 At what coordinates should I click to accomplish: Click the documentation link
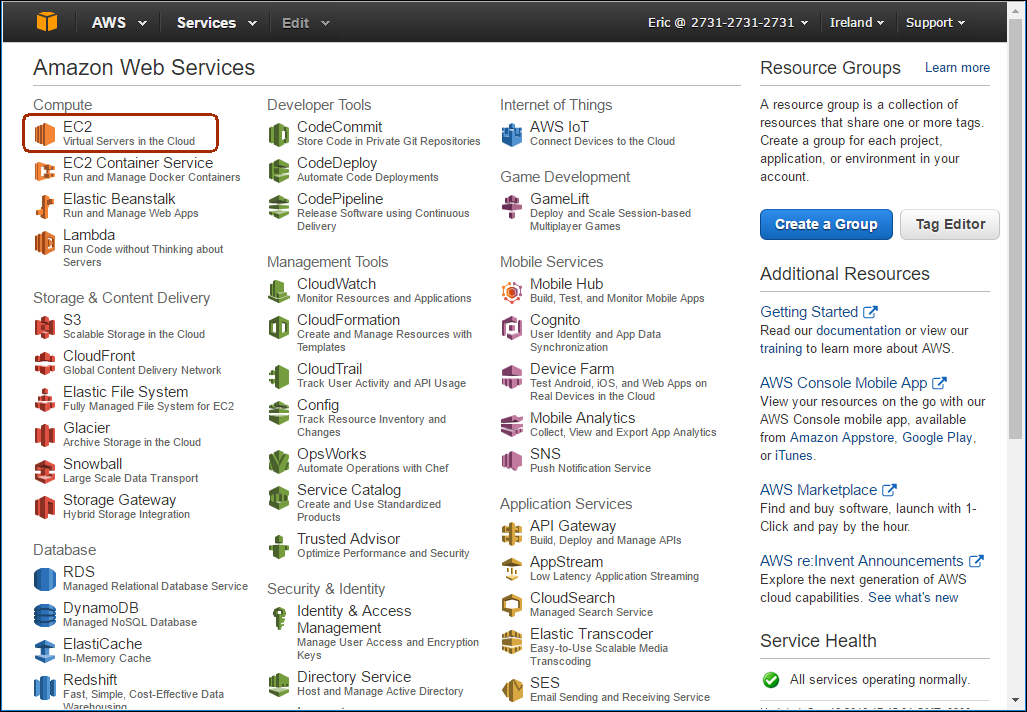pyautogui.click(x=858, y=330)
